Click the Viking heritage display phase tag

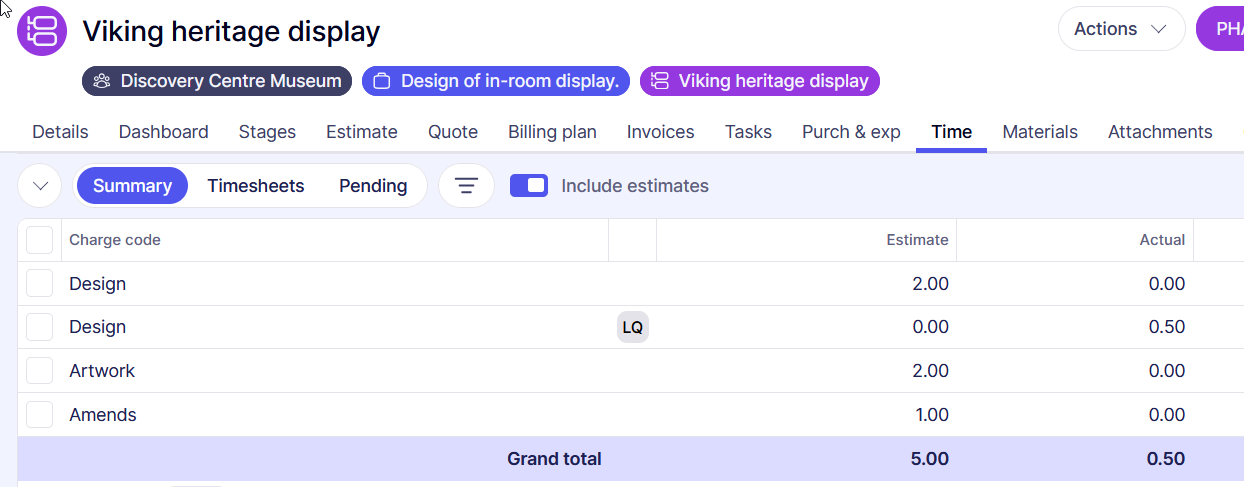click(759, 81)
